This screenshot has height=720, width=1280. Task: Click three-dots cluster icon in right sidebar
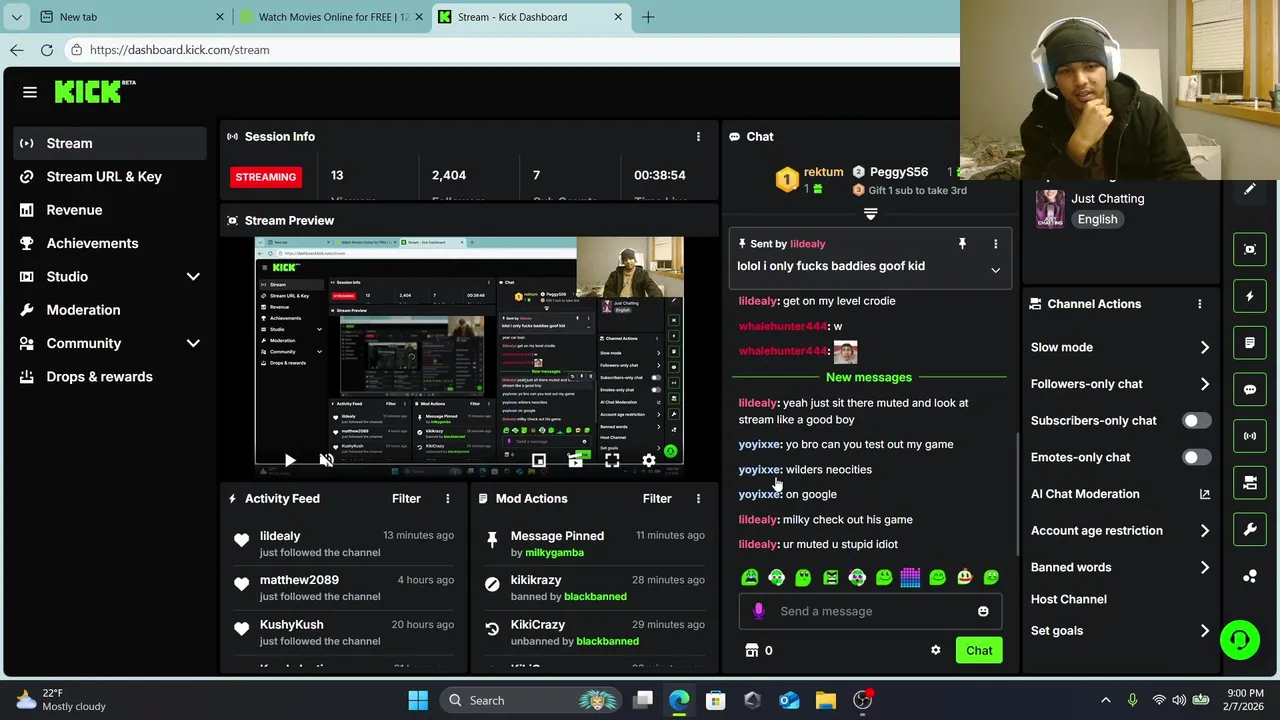[x=1250, y=576]
